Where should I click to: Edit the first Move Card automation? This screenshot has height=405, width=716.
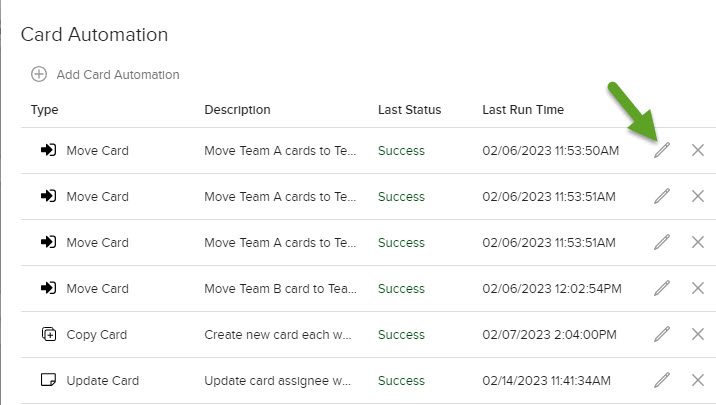coord(662,150)
